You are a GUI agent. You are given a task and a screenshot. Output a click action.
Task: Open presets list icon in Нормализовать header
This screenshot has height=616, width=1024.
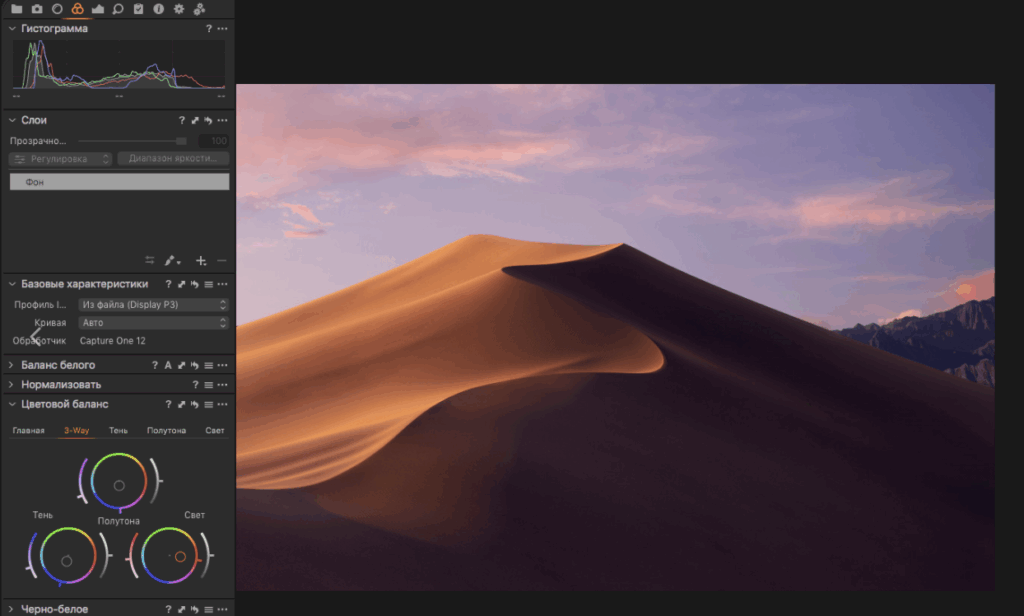point(208,385)
